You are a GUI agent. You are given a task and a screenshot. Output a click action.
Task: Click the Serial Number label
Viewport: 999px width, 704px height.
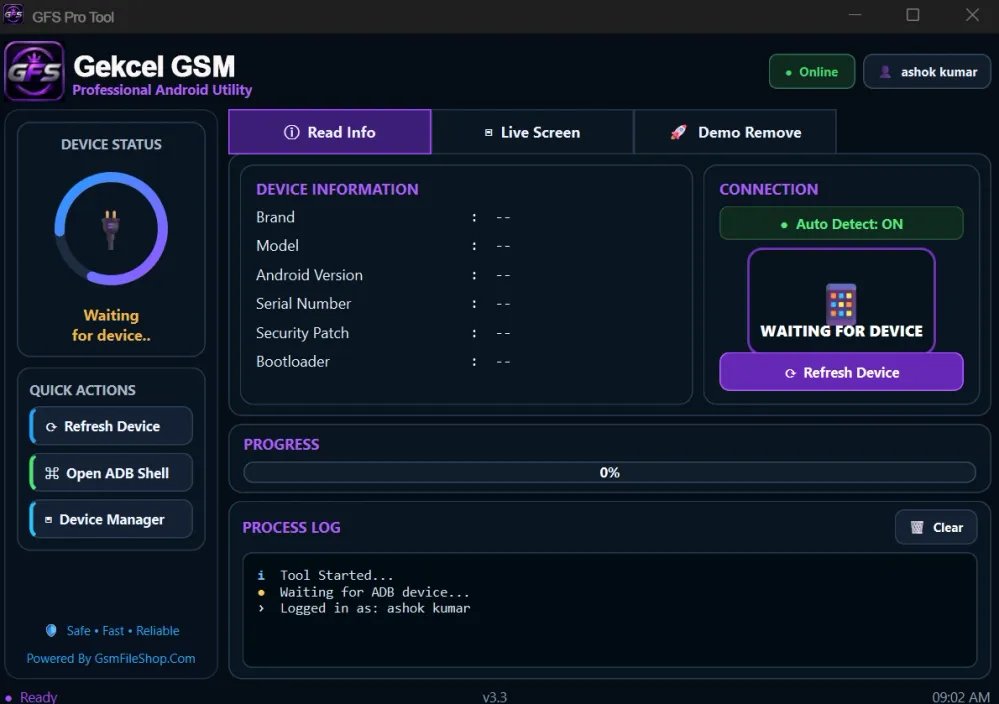pos(303,304)
